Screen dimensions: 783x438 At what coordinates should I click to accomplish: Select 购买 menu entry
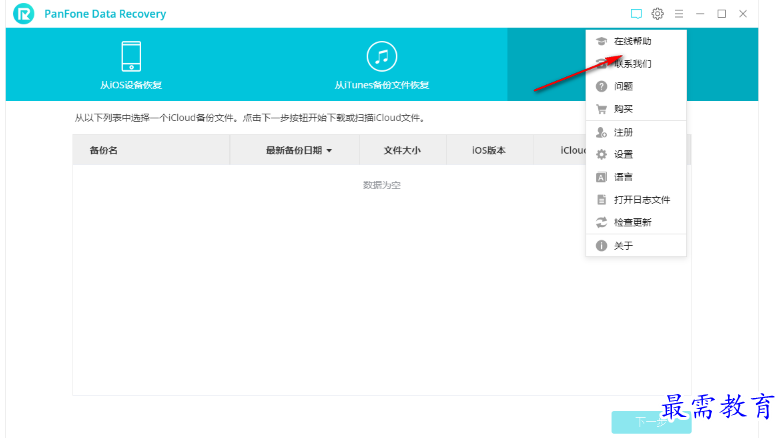636,109
